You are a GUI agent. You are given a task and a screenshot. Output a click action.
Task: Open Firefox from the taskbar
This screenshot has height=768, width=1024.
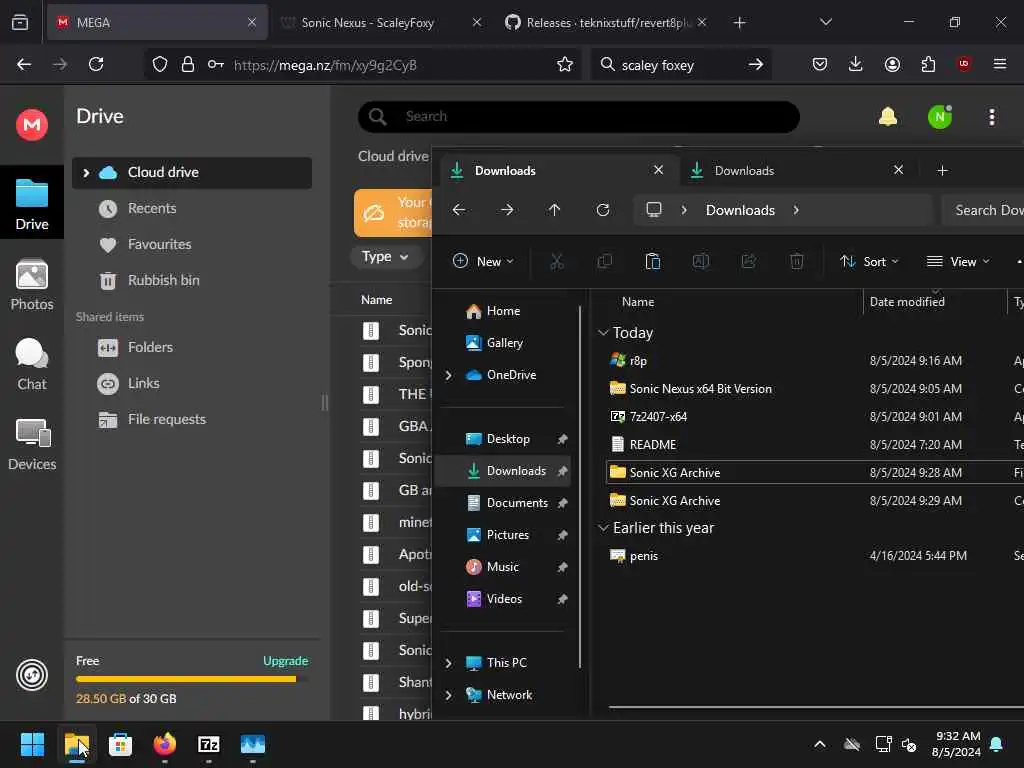click(165, 744)
